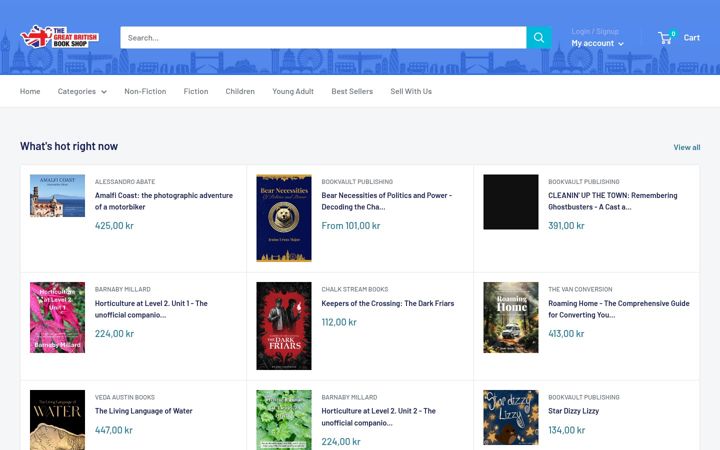
Task: Open Roaming Home - The Comprehensive Guide title
Action: point(619,309)
